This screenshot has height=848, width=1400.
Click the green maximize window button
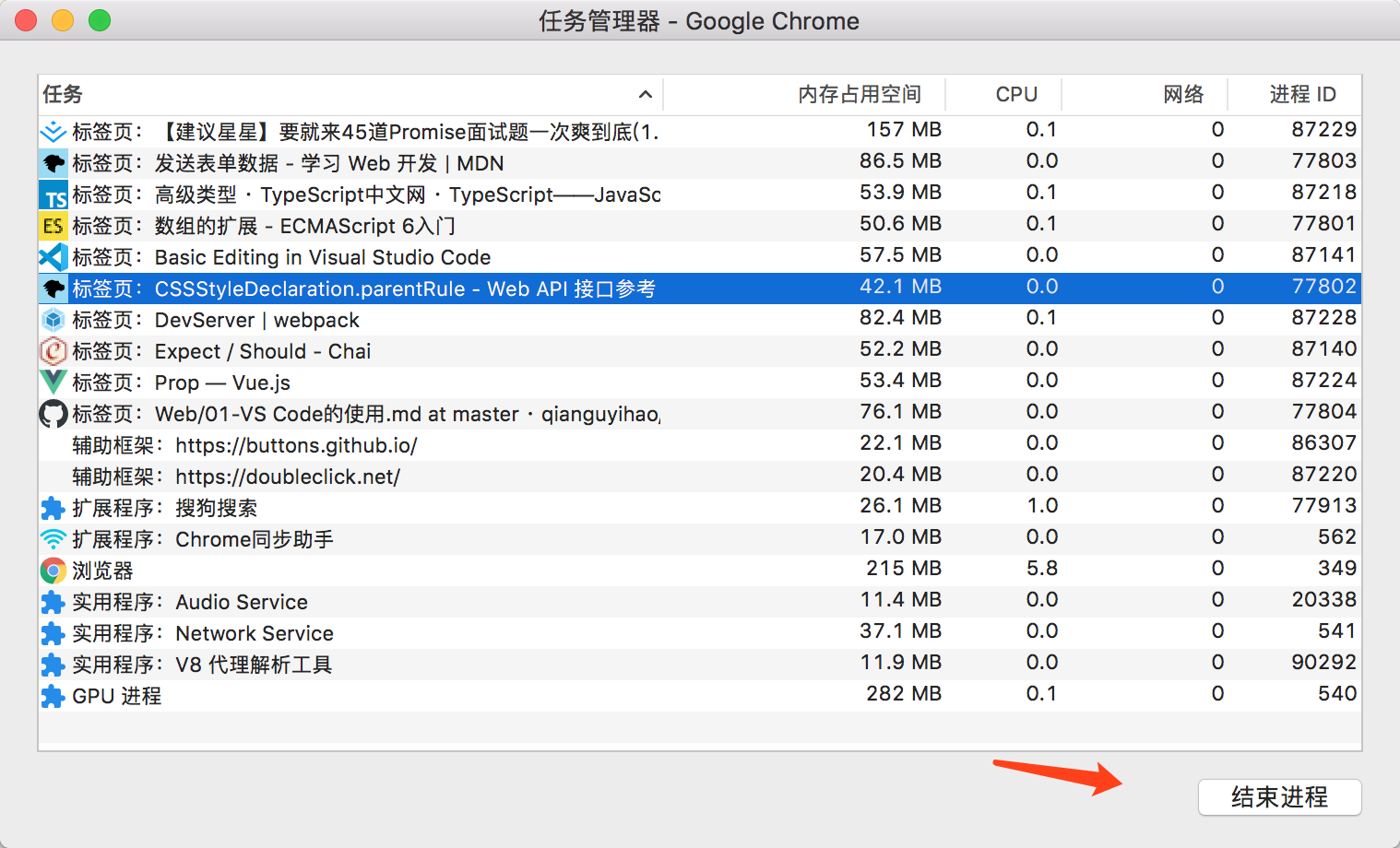pyautogui.click(x=100, y=20)
